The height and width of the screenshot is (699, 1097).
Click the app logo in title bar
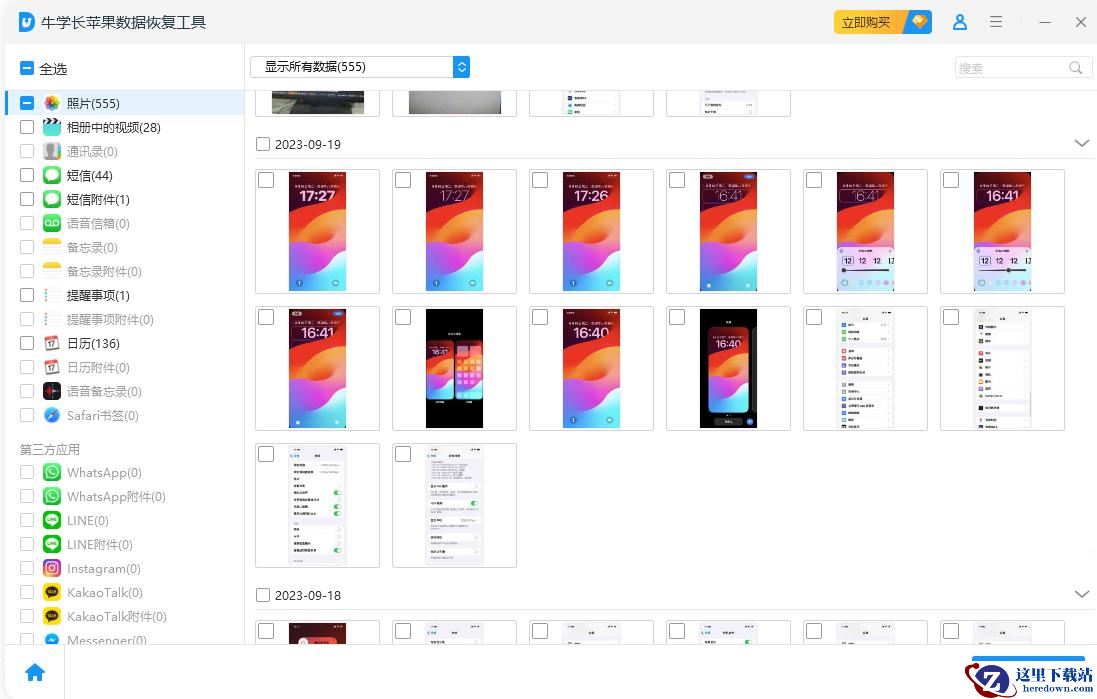point(27,22)
